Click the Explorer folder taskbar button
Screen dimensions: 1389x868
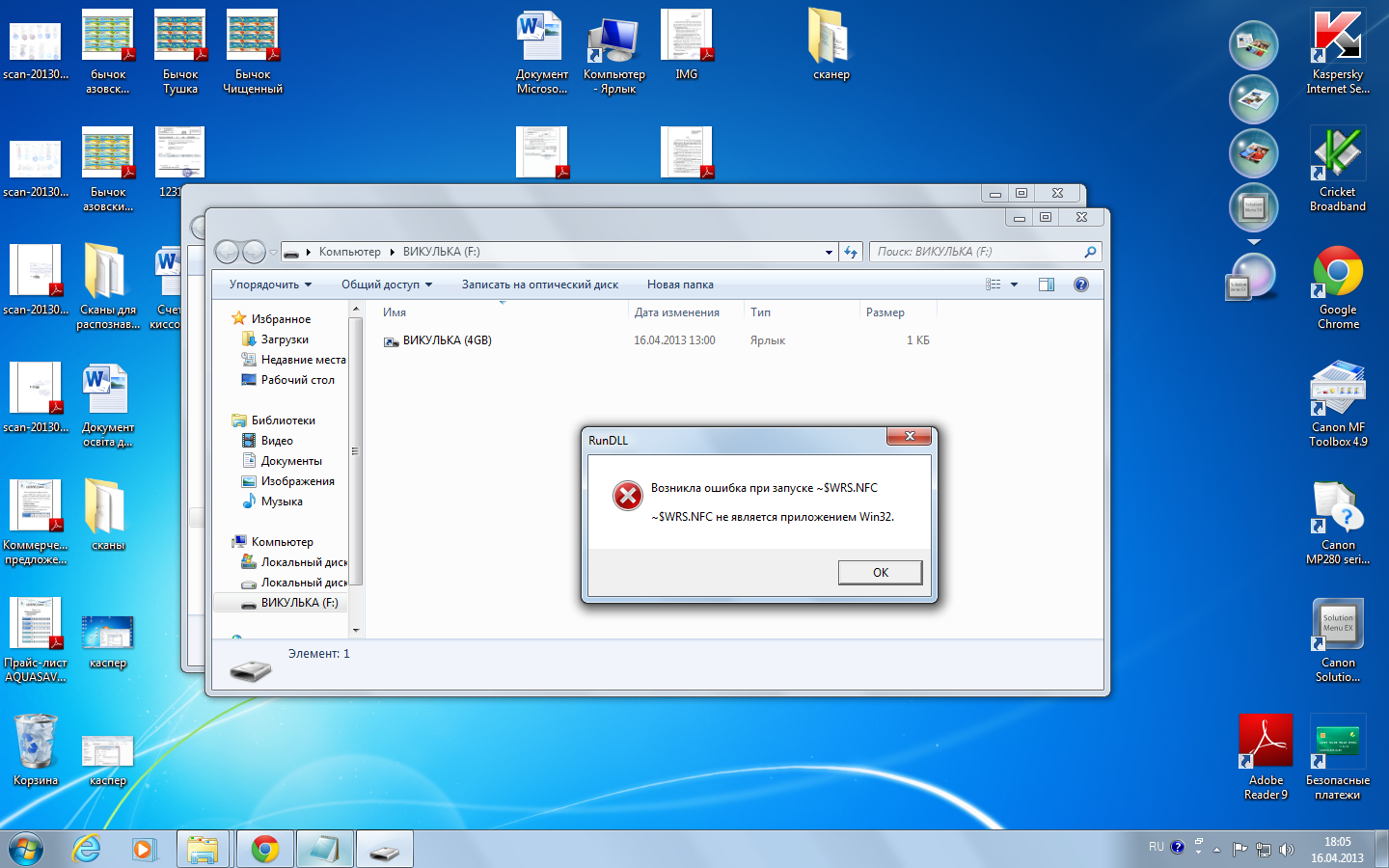203,849
